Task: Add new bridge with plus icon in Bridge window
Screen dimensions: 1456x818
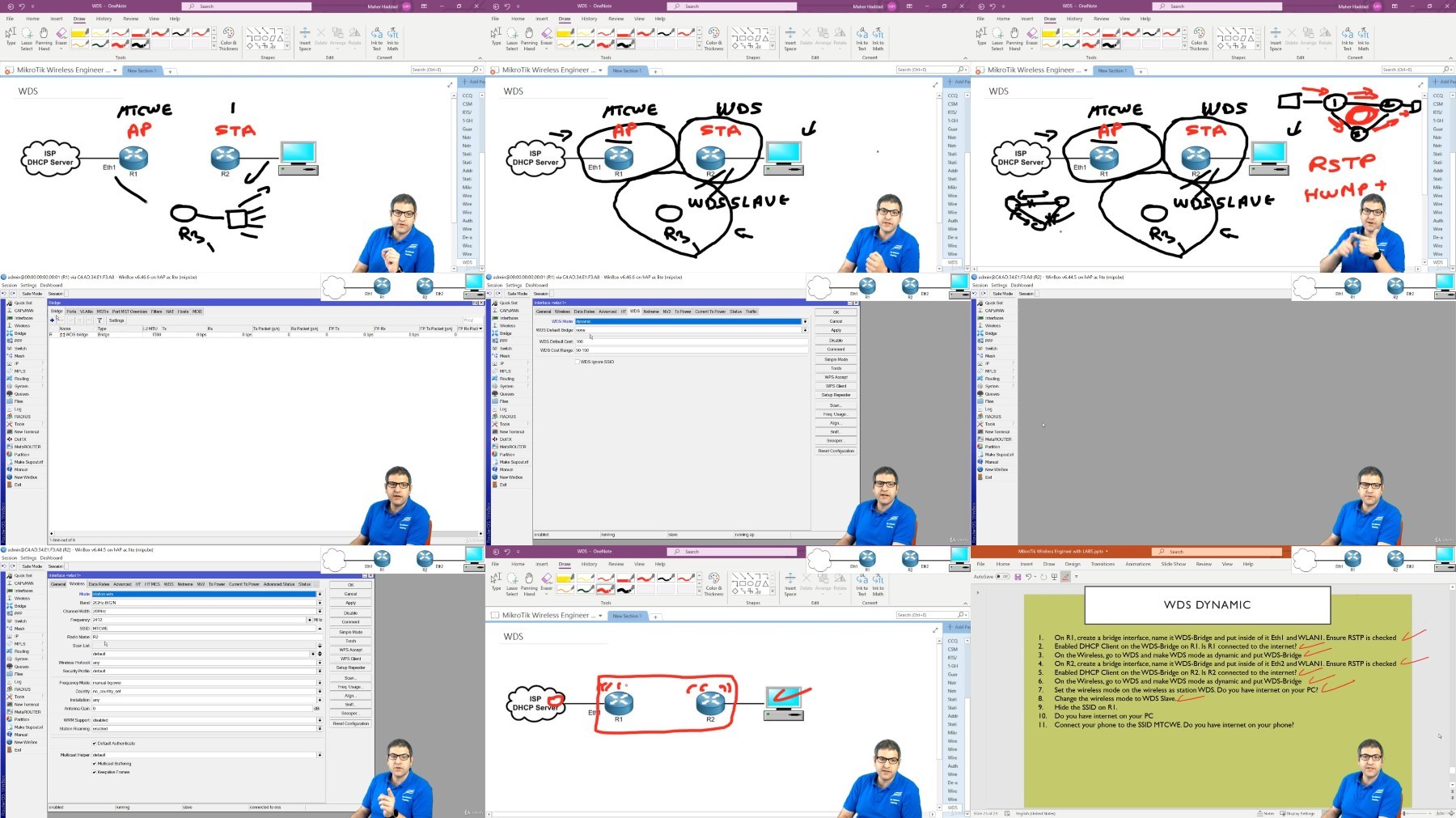Action: coord(53,320)
